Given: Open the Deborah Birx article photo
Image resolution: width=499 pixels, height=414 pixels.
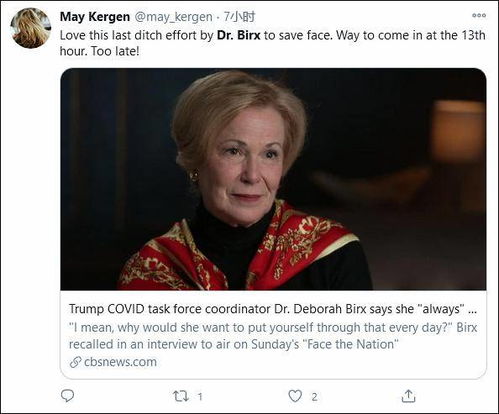Looking at the screenshot, I should coord(273,179).
